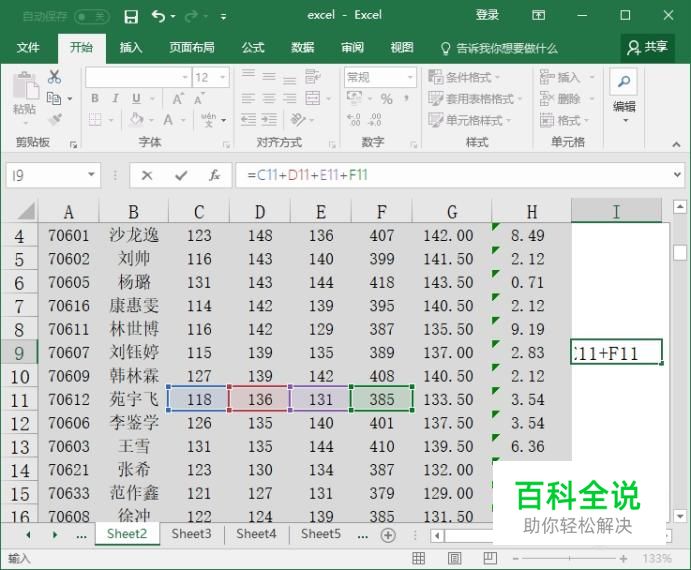The height and width of the screenshot is (570, 691).
Task: Click the Increase Decimal icon
Action: 354,119
